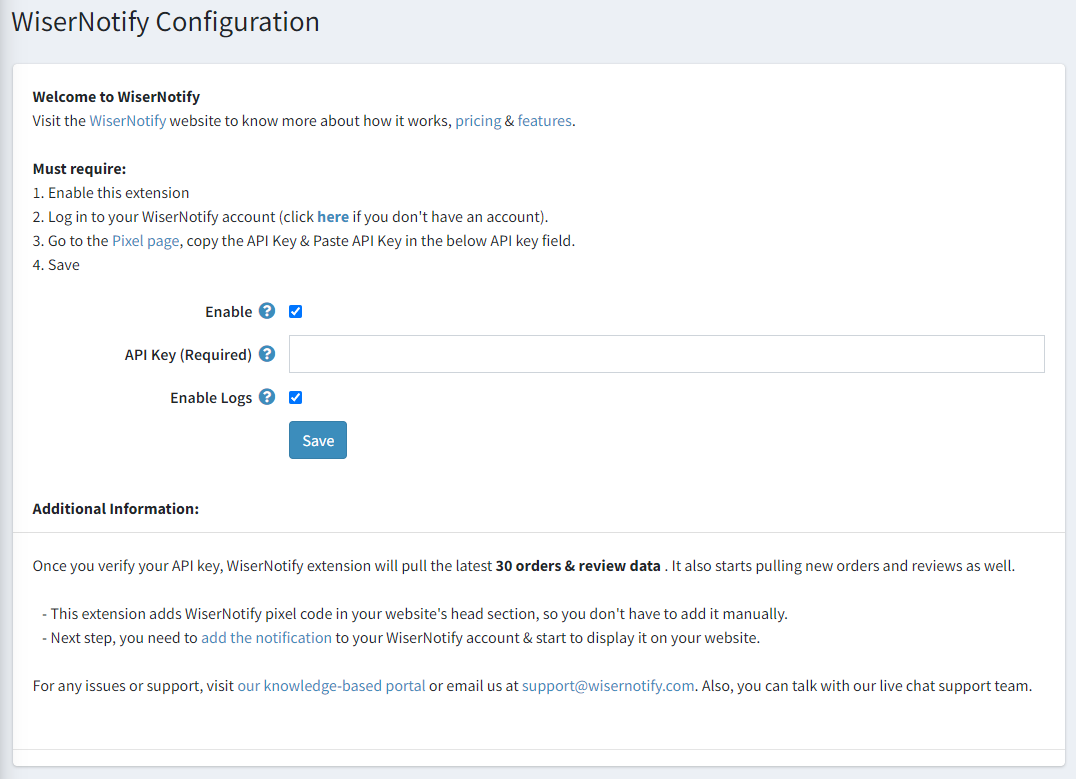Click the help icon beside API Key (Required)
The image size is (1076, 779).
[x=267, y=354]
